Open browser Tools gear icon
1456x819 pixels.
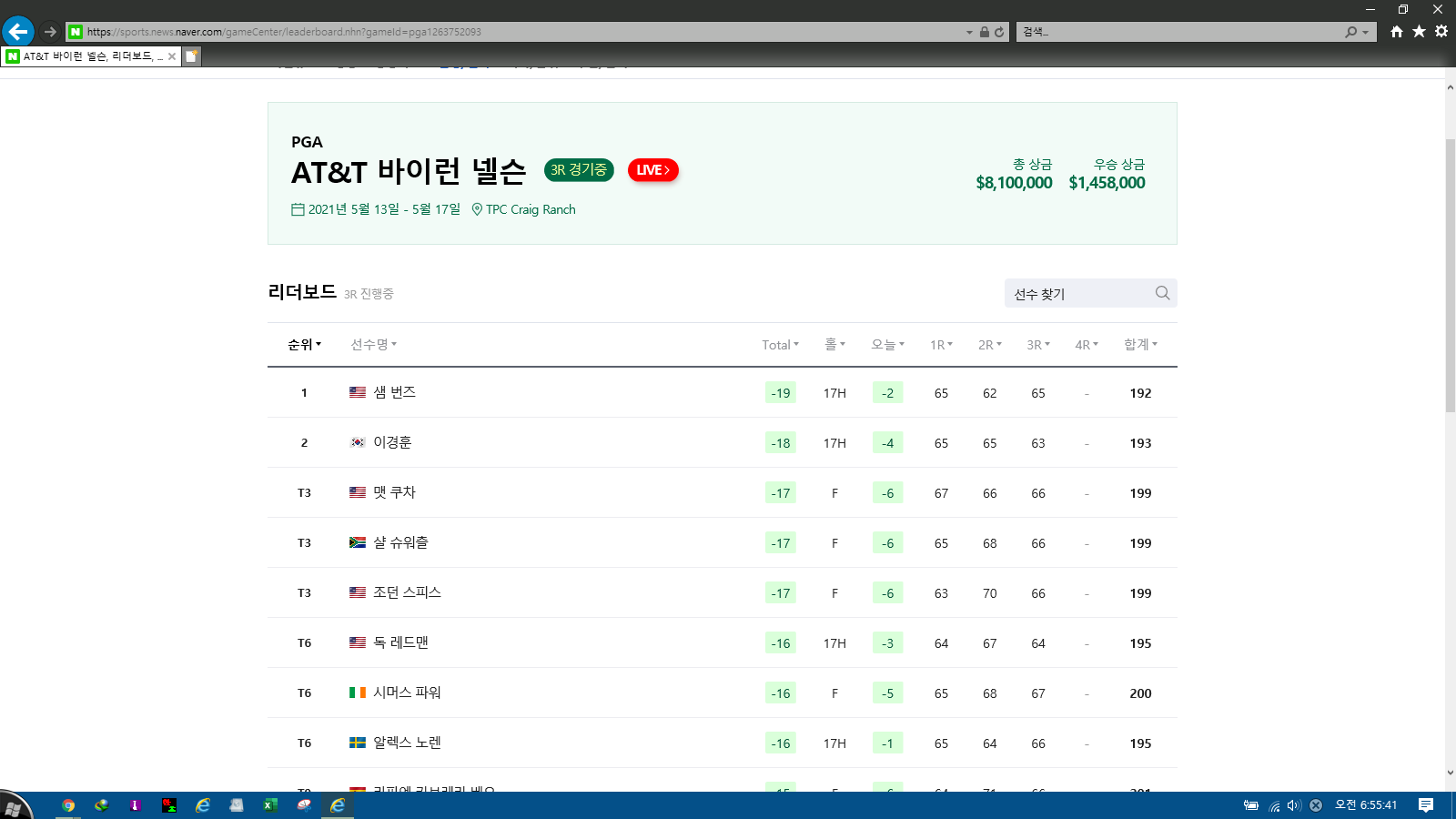pyautogui.click(x=1441, y=32)
